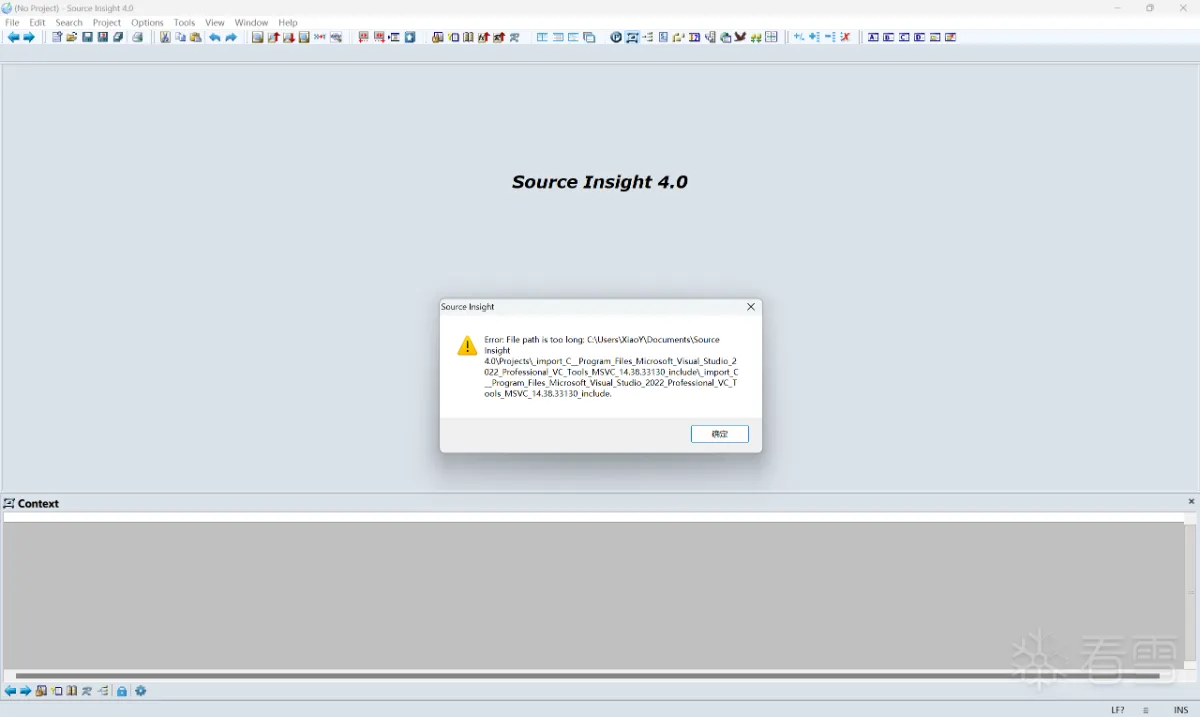Click the Redo arrow icon
1200x717 pixels.
[231, 37]
